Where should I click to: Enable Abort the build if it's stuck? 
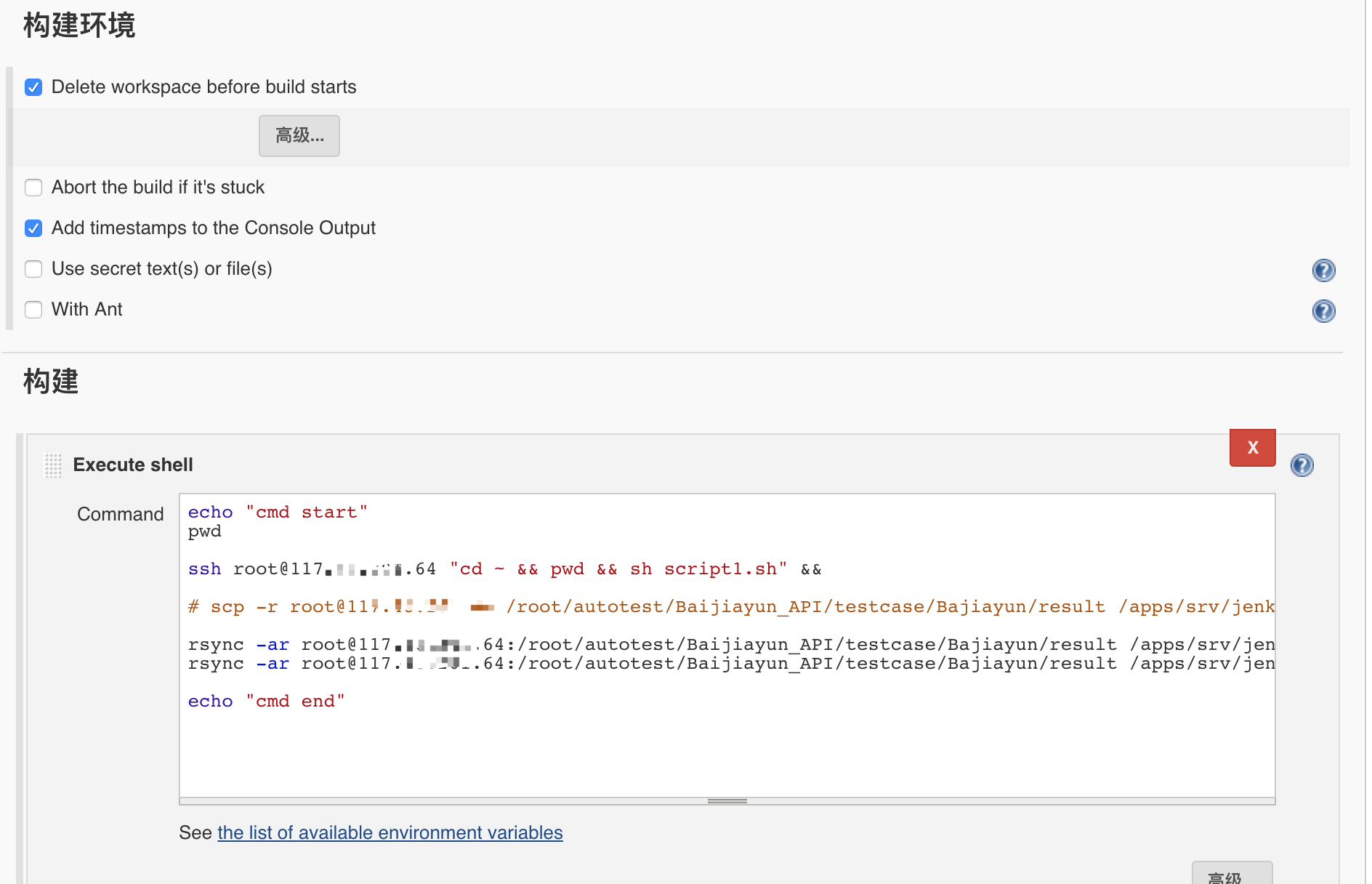click(33, 188)
